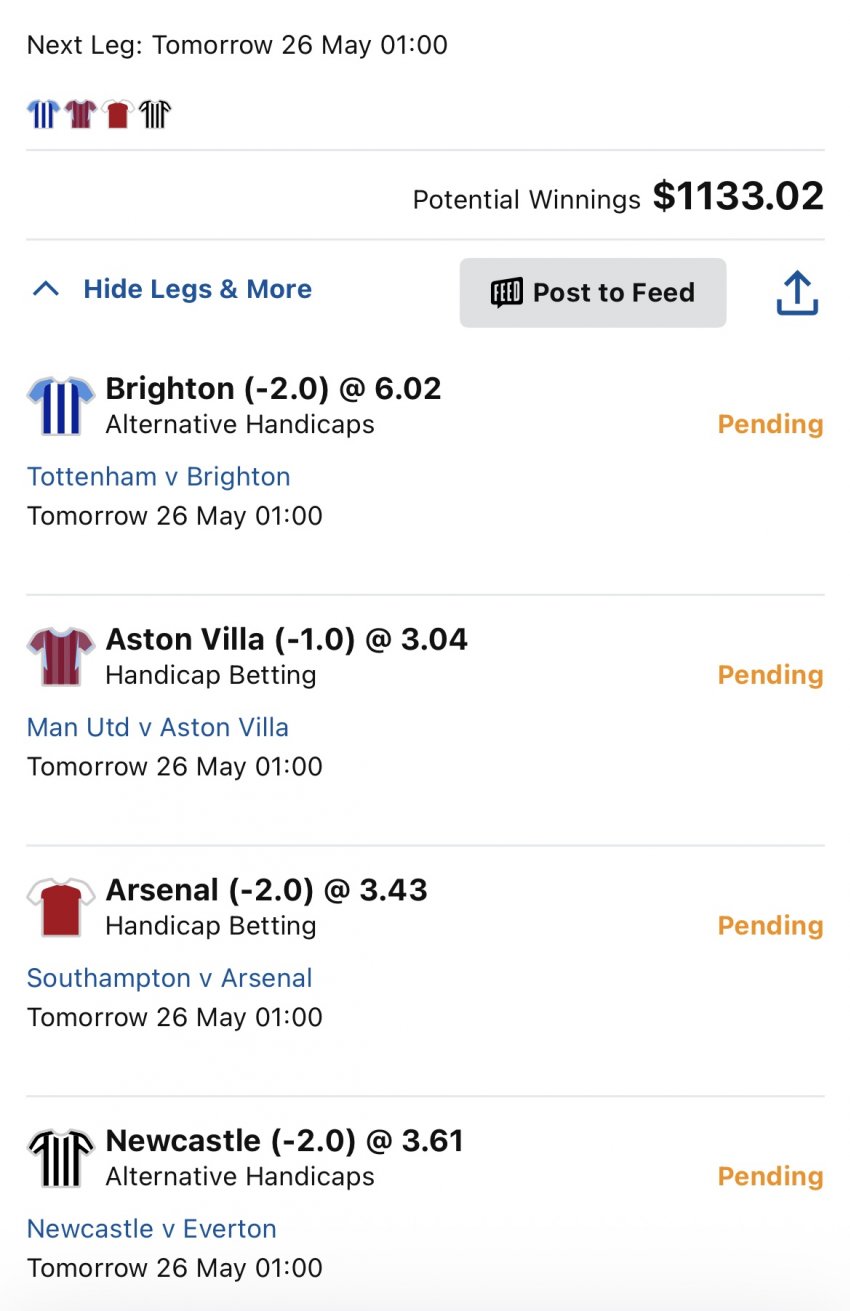
Task: Click small claret jersey under Next Leg
Action: 80,114
